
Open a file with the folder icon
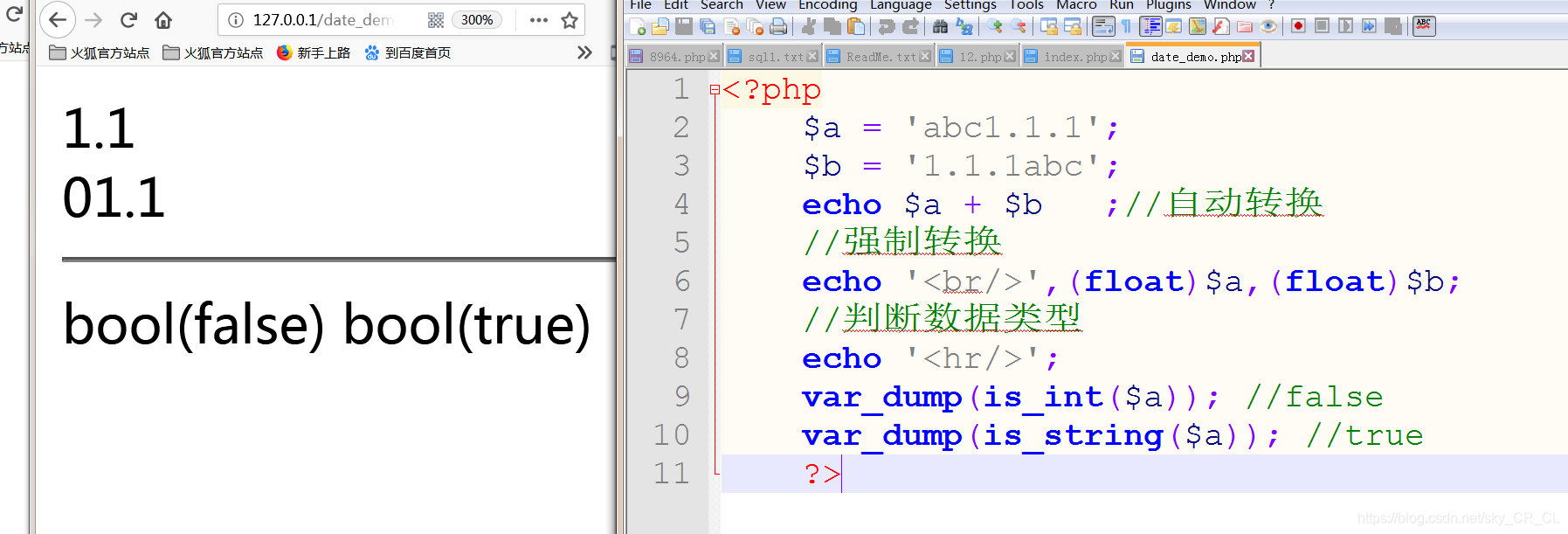click(x=660, y=26)
